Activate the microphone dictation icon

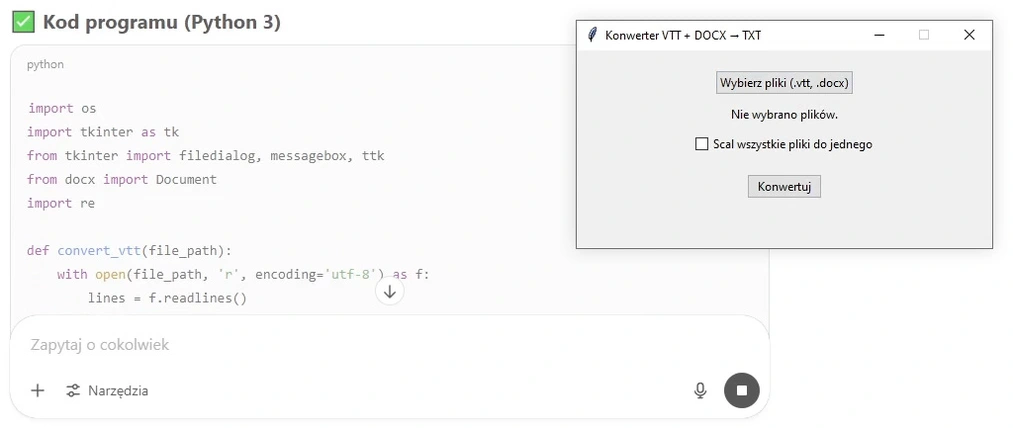pyautogui.click(x=700, y=390)
